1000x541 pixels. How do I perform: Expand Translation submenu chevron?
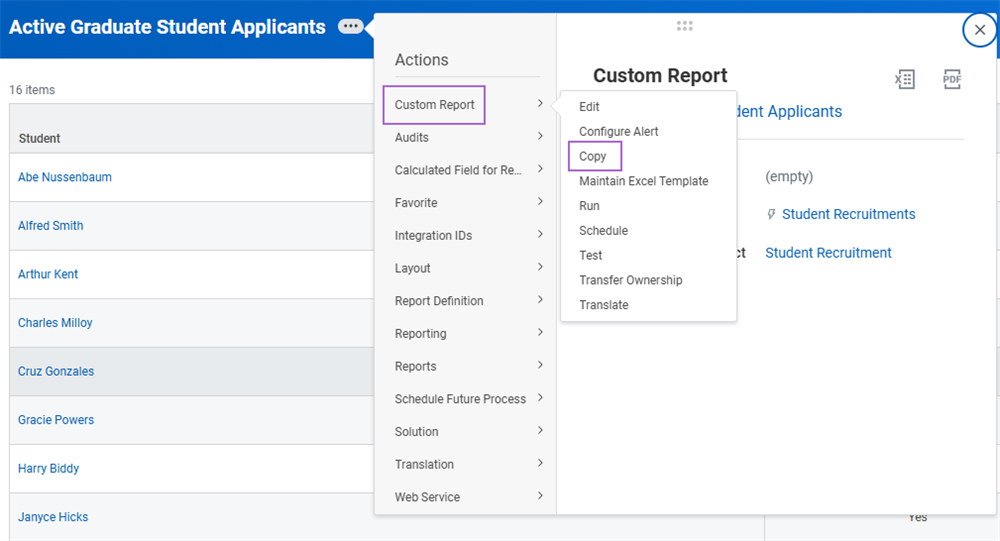click(540, 463)
